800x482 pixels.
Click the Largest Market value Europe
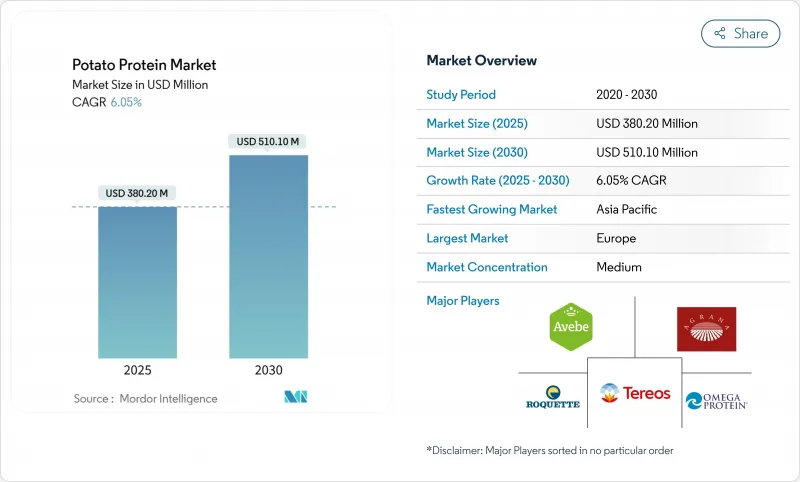pos(616,239)
